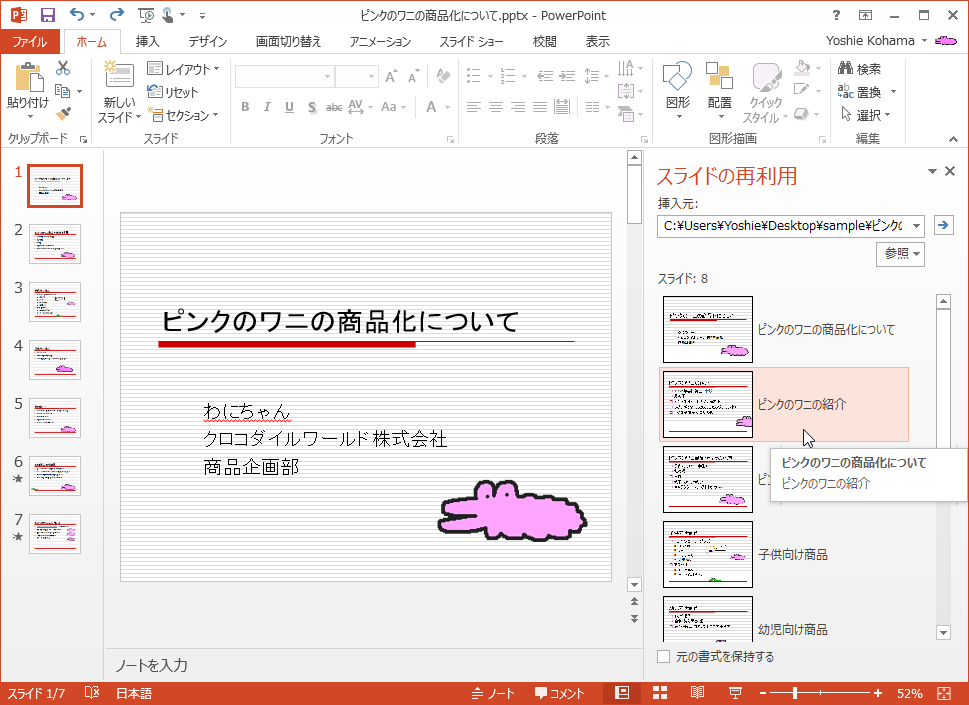Open the 参照 browse dropdown
969x705 pixels.
900,253
